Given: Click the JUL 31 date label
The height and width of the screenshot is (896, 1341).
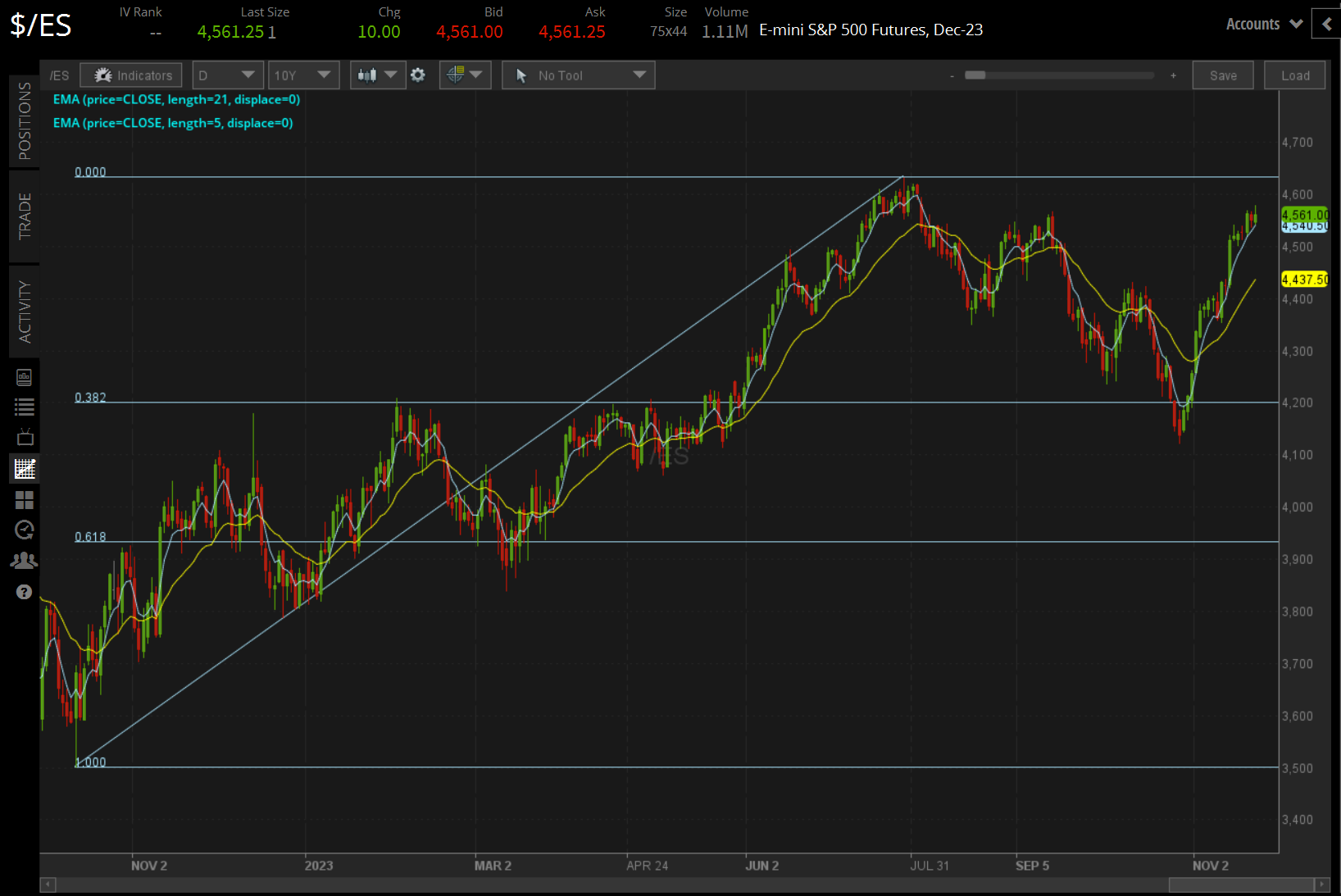Looking at the screenshot, I should (x=930, y=866).
